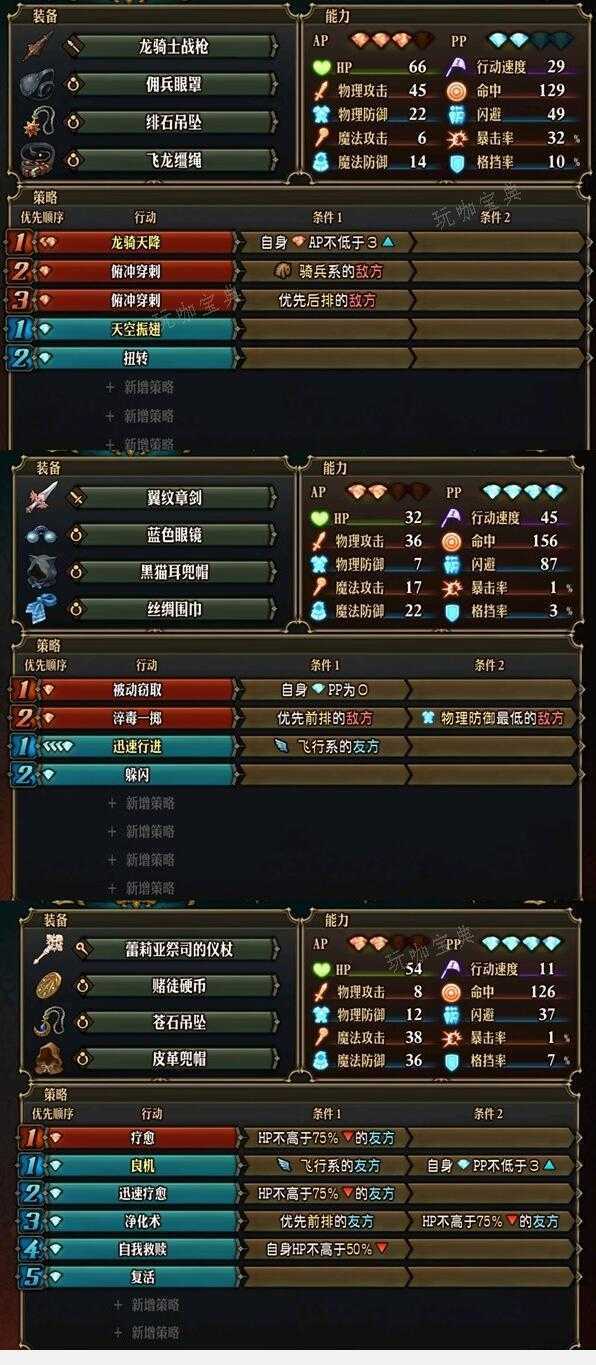Screen dimensions: 596x1365
Task: Select the 赌徒硬币 coin accessory icon
Action: coord(47,986)
